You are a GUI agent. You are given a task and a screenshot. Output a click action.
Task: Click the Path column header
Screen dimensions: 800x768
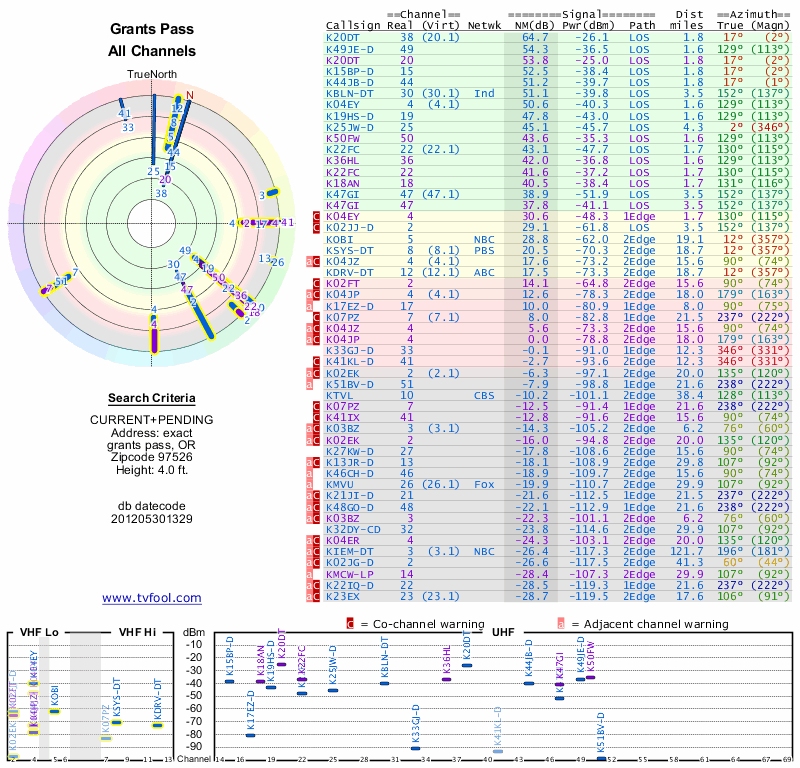tap(643, 26)
